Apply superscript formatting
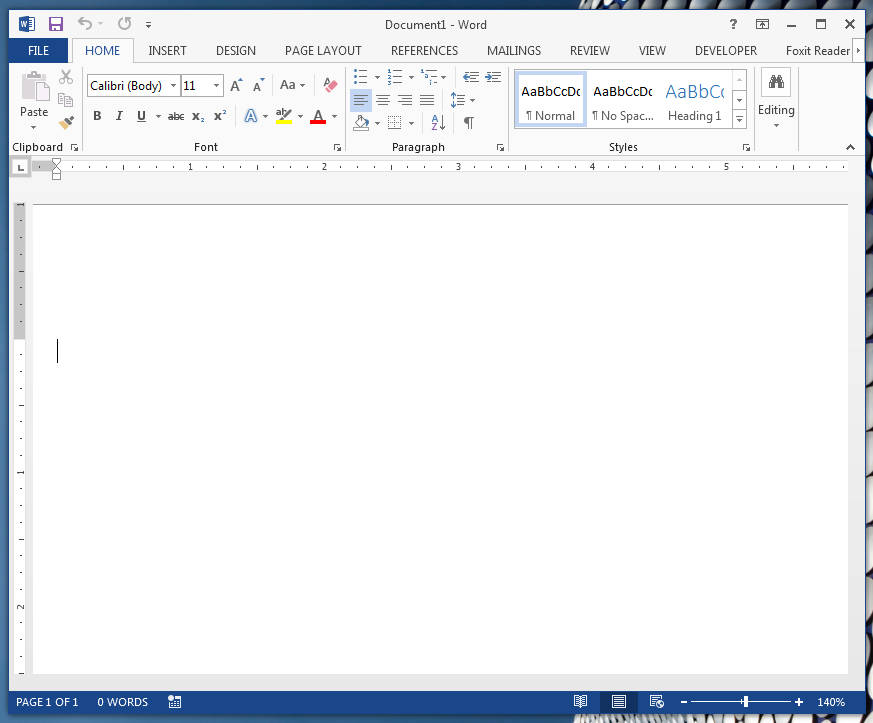 (x=220, y=116)
